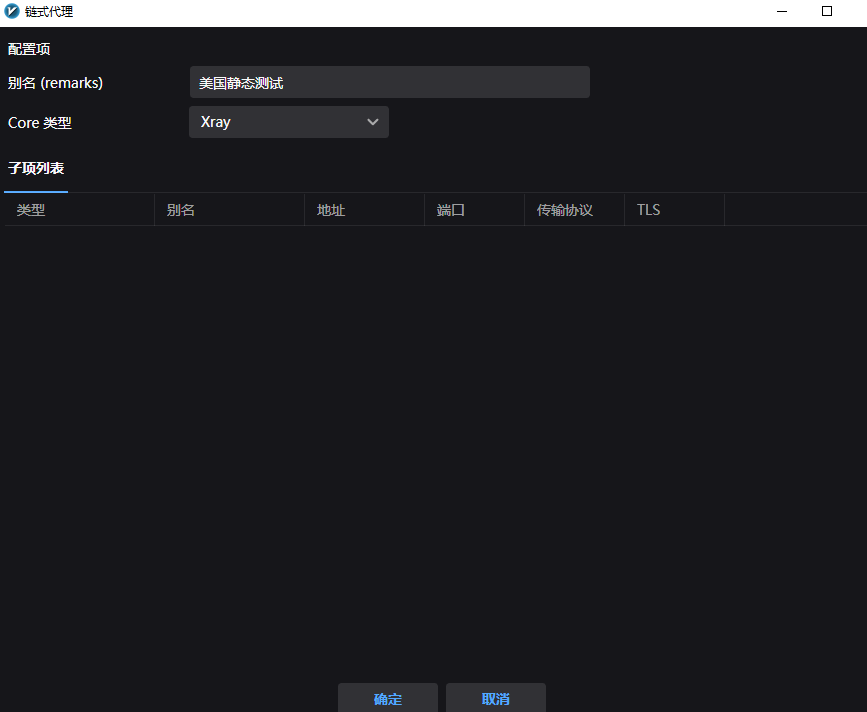Image resolution: width=867 pixels, height=712 pixels.
Task: Click the 配置项 section label
Action: pyautogui.click(x=29, y=49)
